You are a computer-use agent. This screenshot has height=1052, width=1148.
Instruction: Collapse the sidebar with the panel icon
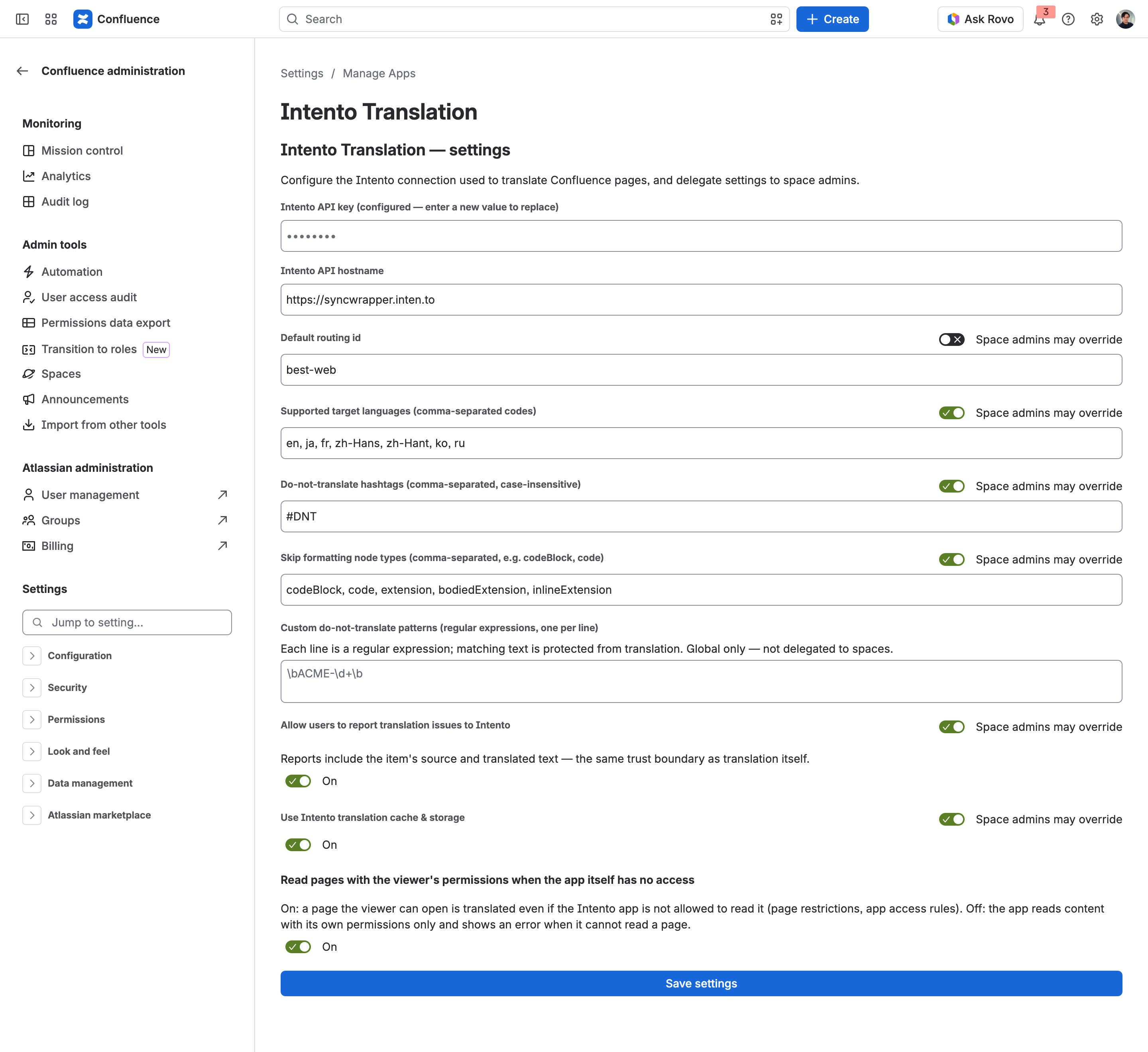(22, 20)
